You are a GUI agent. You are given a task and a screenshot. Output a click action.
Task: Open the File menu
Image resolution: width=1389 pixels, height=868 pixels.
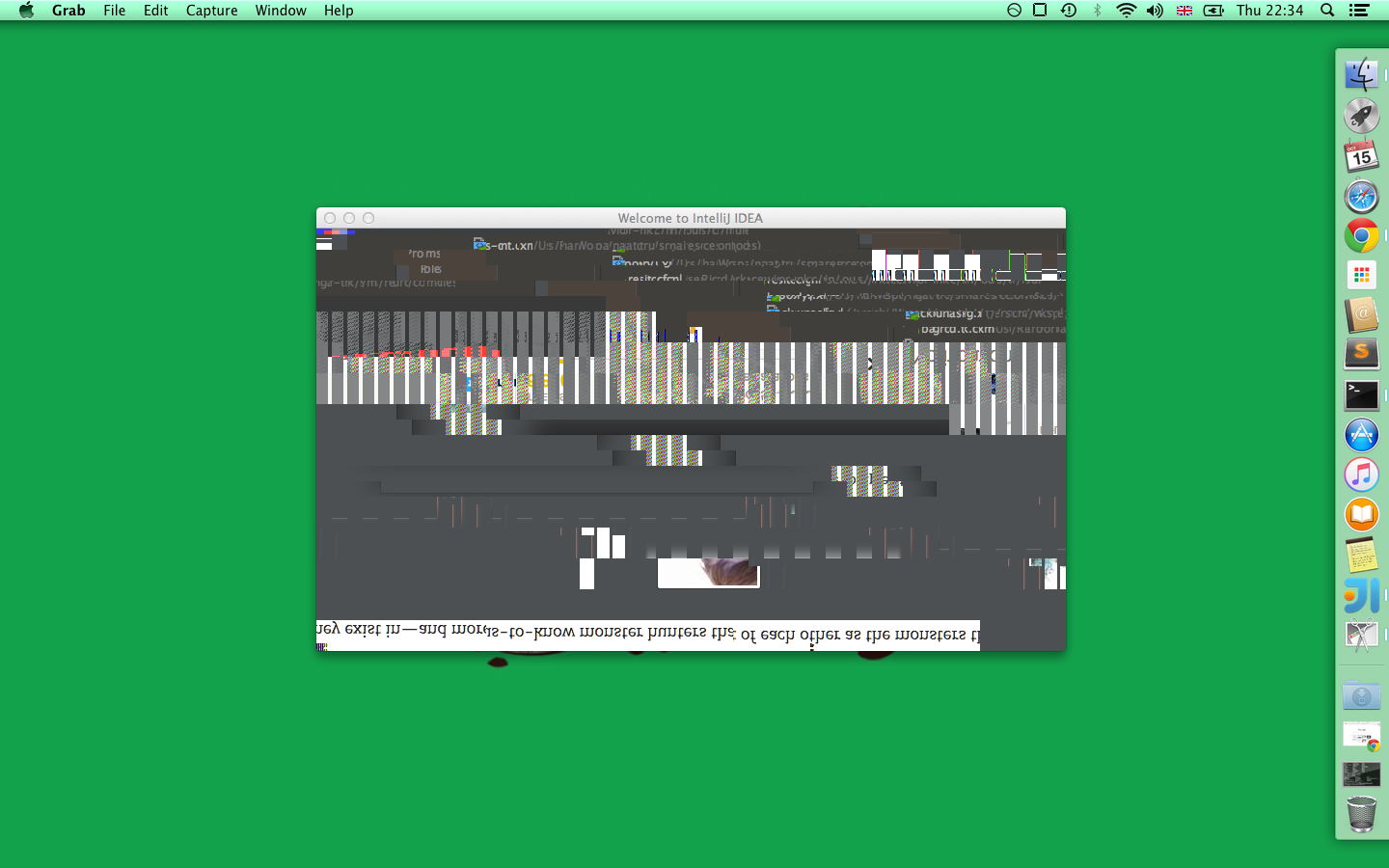pyautogui.click(x=115, y=11)
